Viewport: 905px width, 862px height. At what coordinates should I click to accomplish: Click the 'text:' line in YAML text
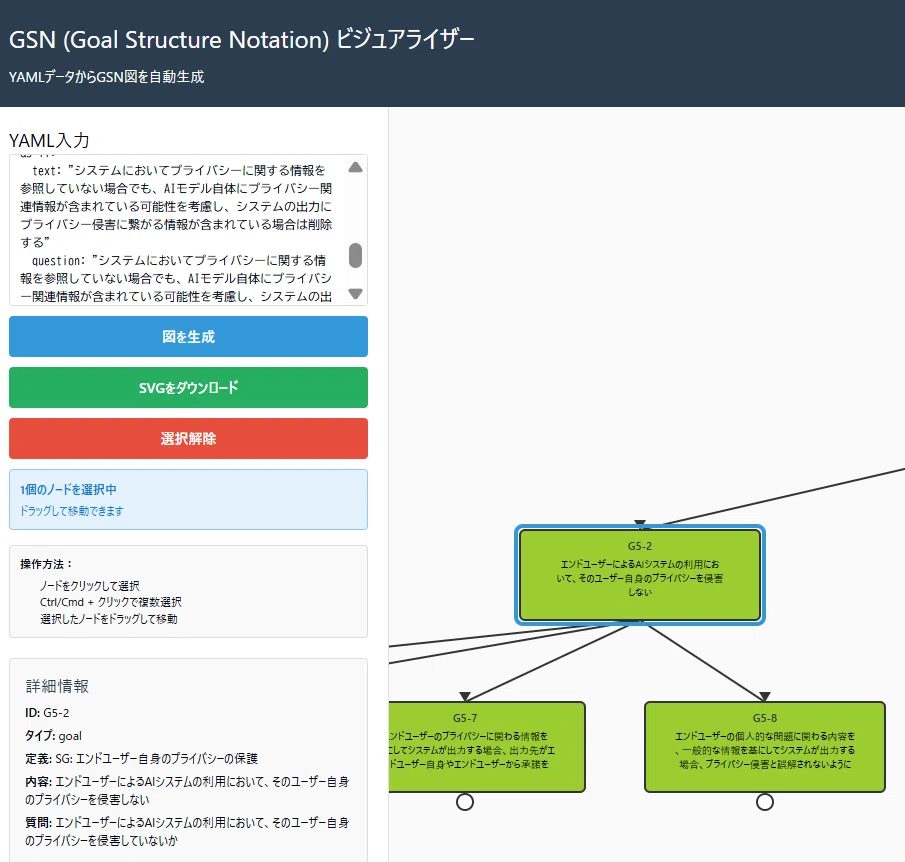click(179, 170)
